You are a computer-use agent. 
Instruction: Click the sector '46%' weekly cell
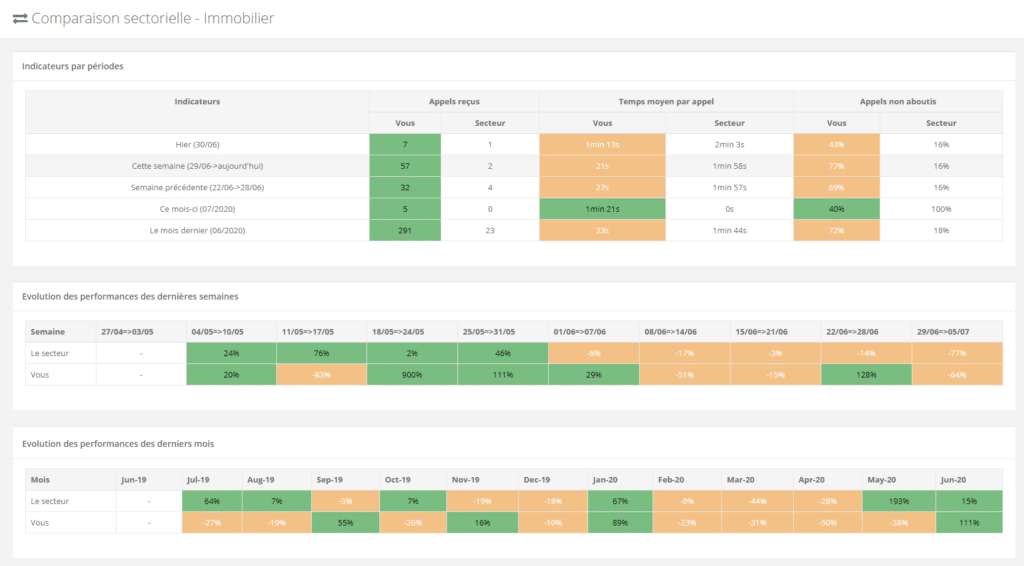pyautogui.click(x=503, y=353)
